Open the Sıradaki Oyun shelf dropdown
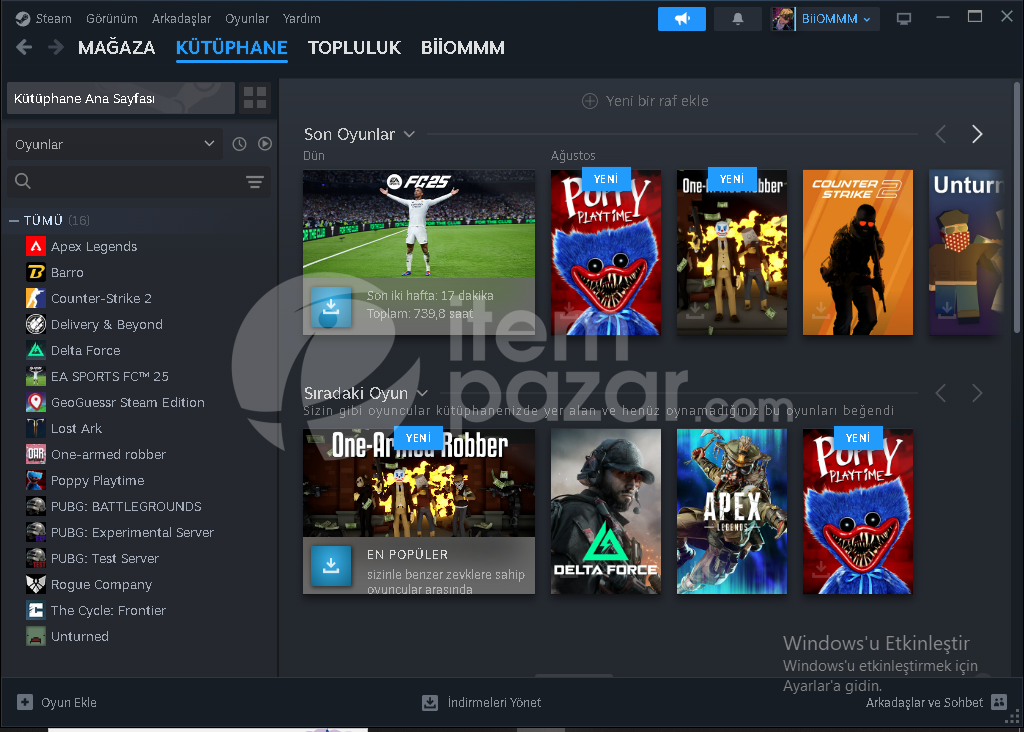The image size is (1024, 732). (x=423, y=393)
